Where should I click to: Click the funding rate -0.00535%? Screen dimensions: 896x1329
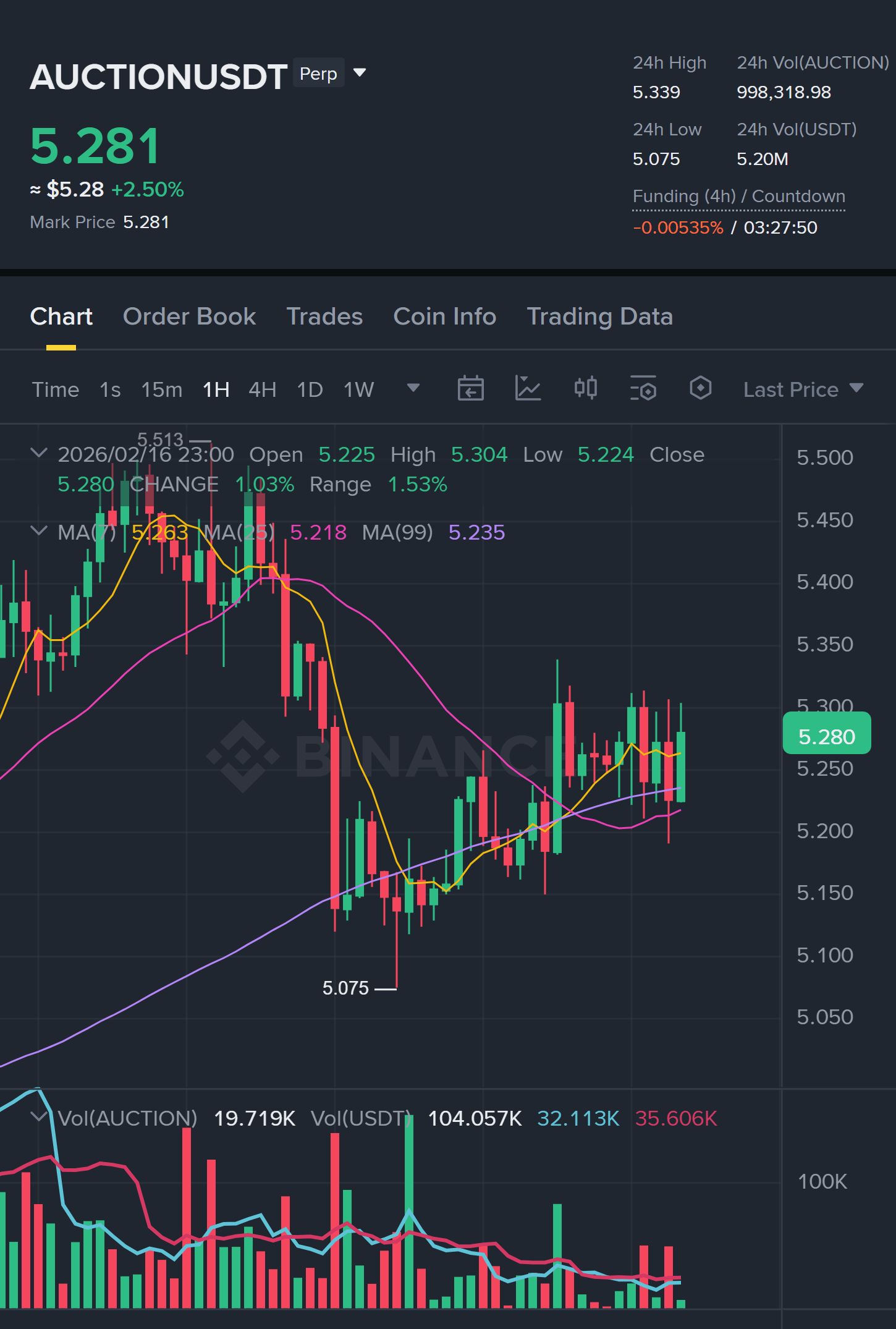coord(678,227)
